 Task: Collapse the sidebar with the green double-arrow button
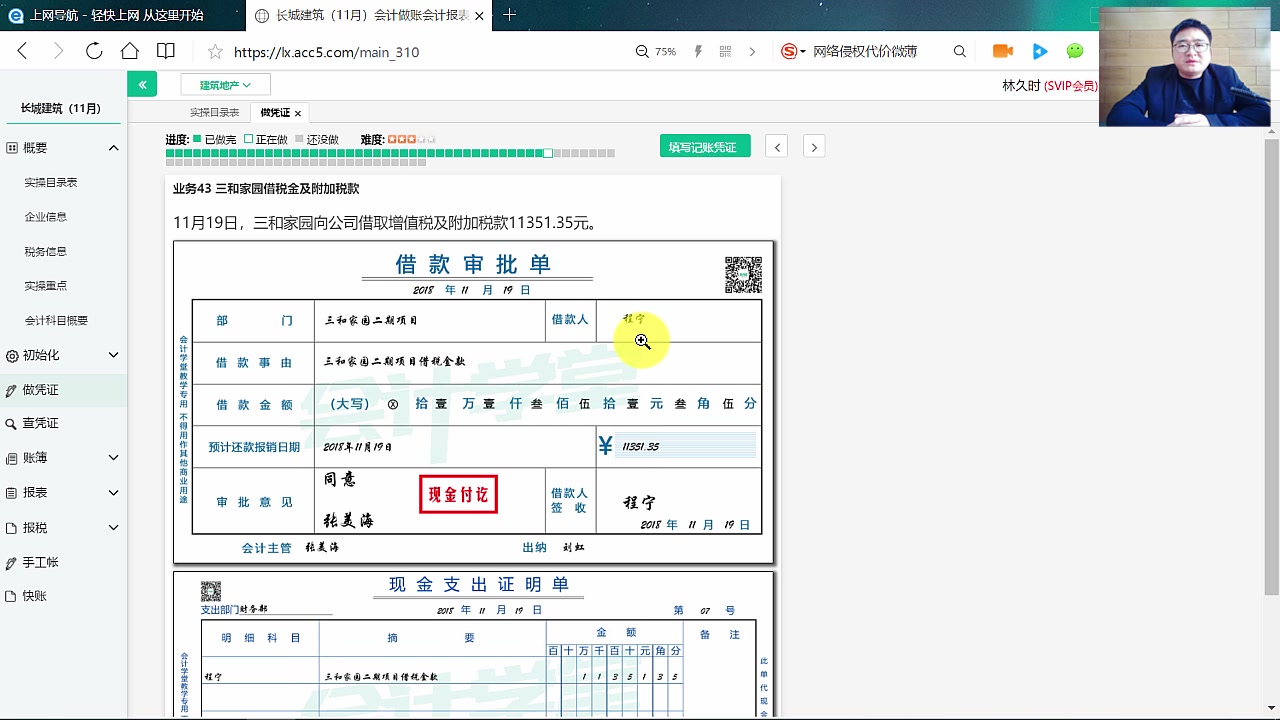(x=142, y=85)
